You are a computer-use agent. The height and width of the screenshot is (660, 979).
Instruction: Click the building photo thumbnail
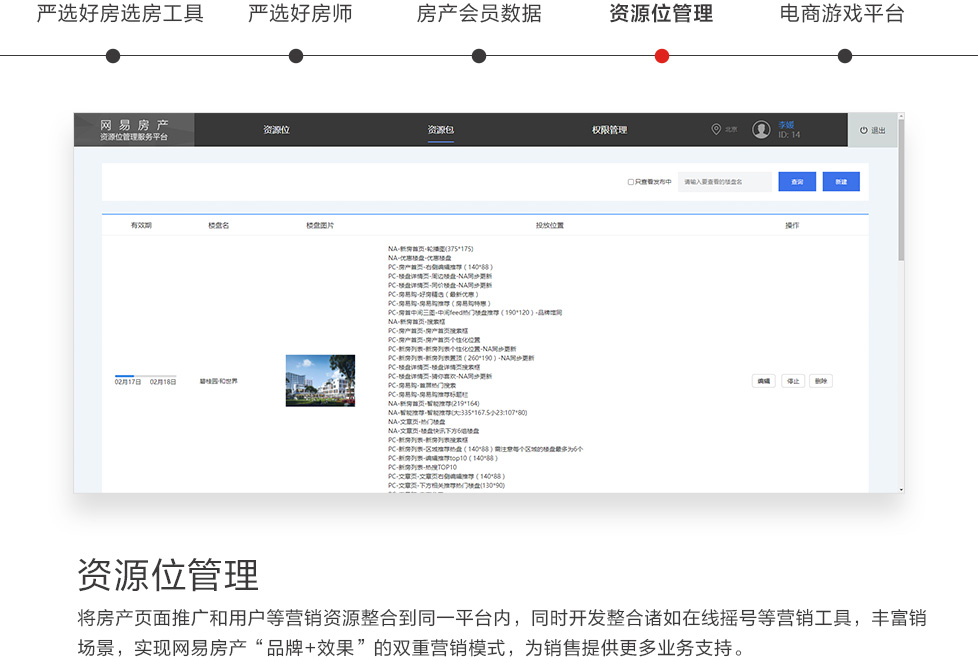point(320,381)
